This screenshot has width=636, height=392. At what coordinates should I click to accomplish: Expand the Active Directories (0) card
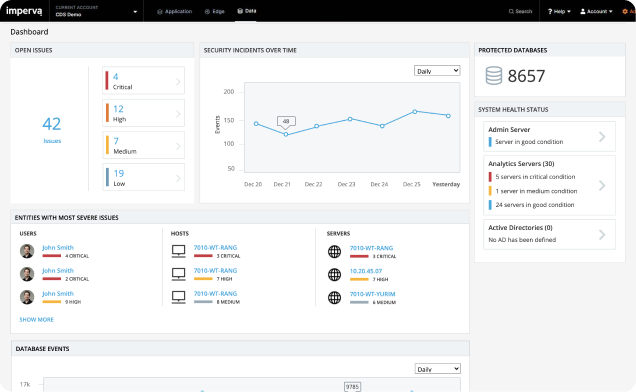pyautogui.click(x=549, y=234)
